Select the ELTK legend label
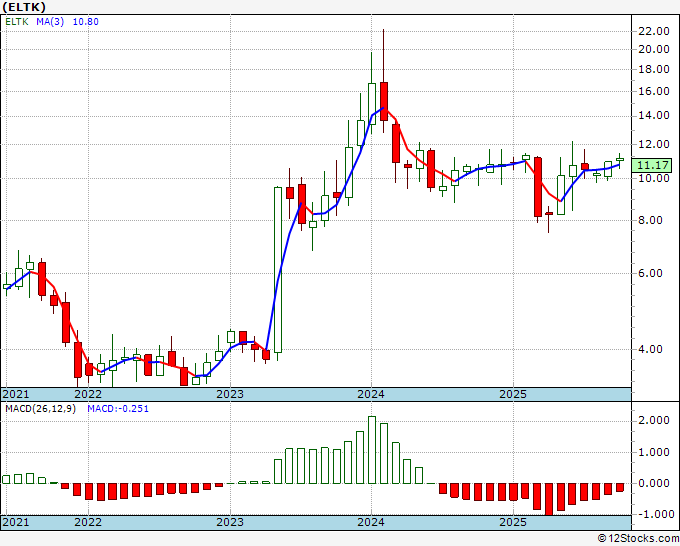The image size is (680, 546). pyautogui.click(x=17, y=21)
